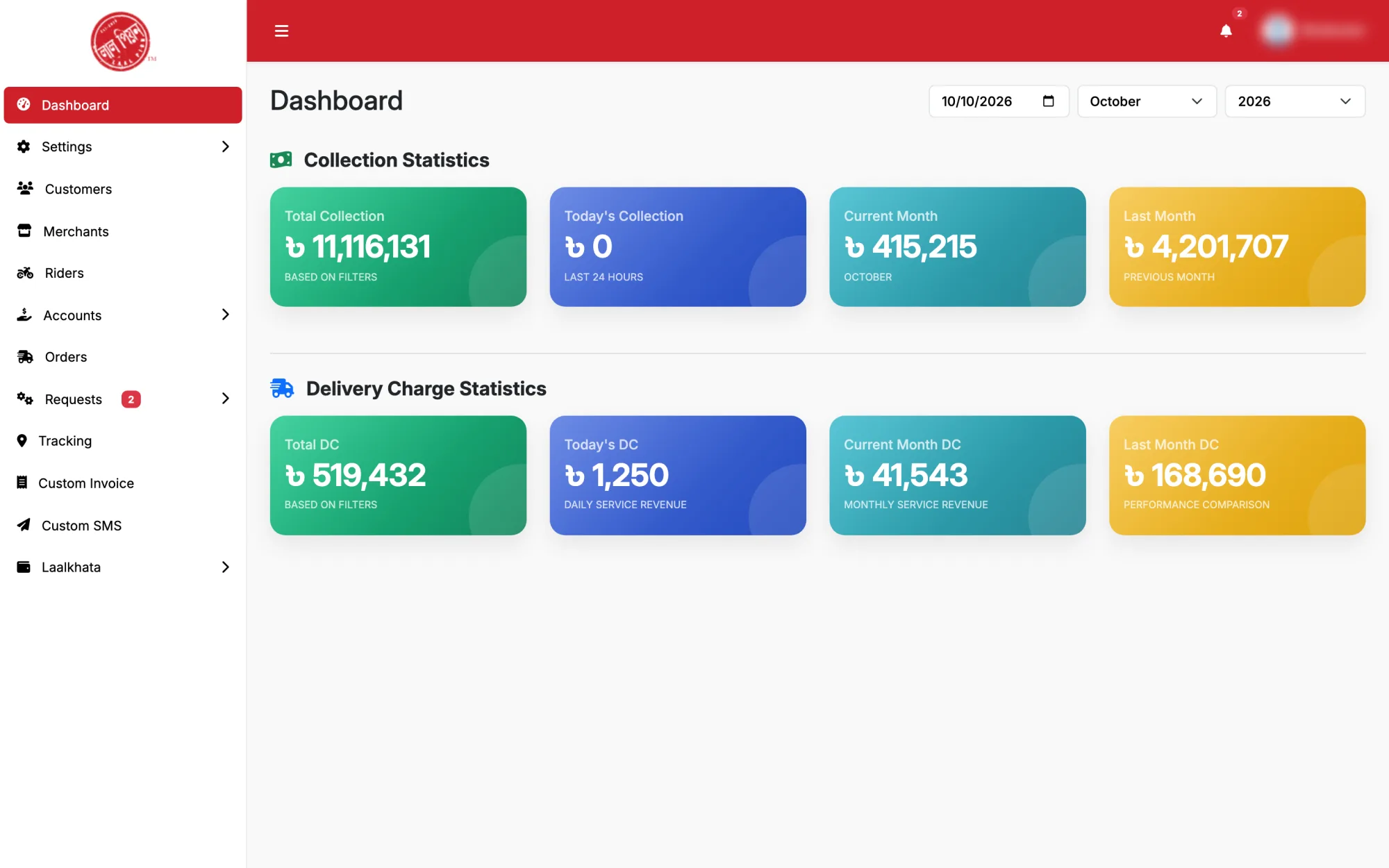Image resolution: width=1389 pixels, height=868 pixels.
Task: Click the Total Collection card
Action: pyautogui.click(x=398, y=247)
